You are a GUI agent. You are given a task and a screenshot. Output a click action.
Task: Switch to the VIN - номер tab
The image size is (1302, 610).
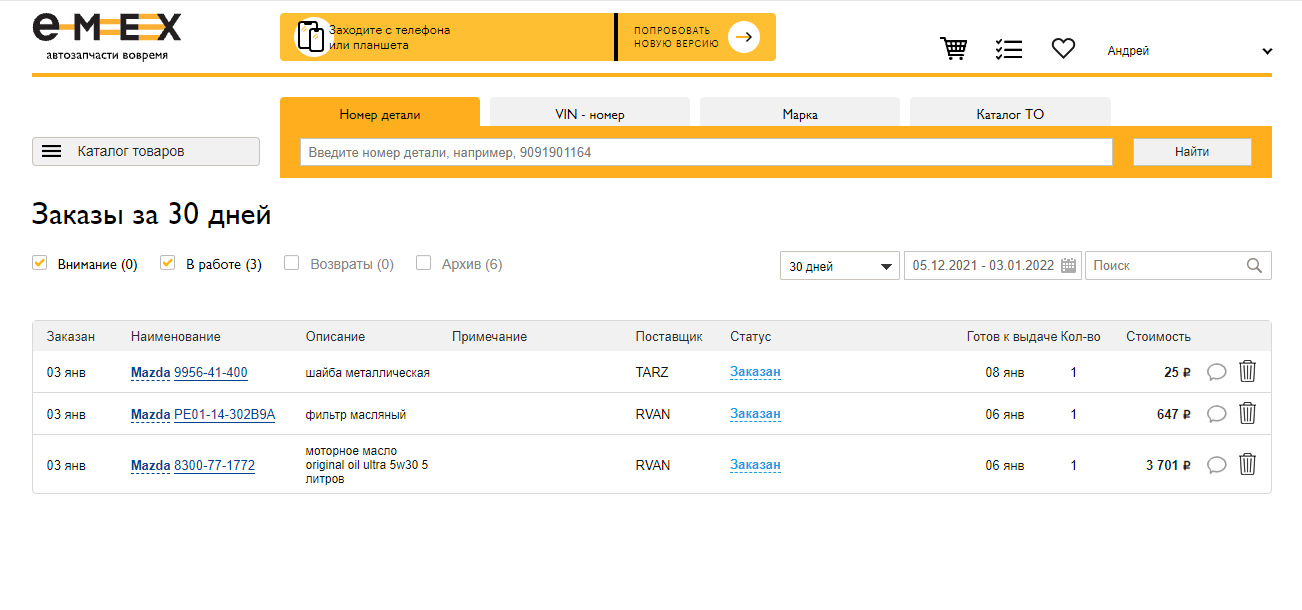pyautogui.click(x=590, y=114)
